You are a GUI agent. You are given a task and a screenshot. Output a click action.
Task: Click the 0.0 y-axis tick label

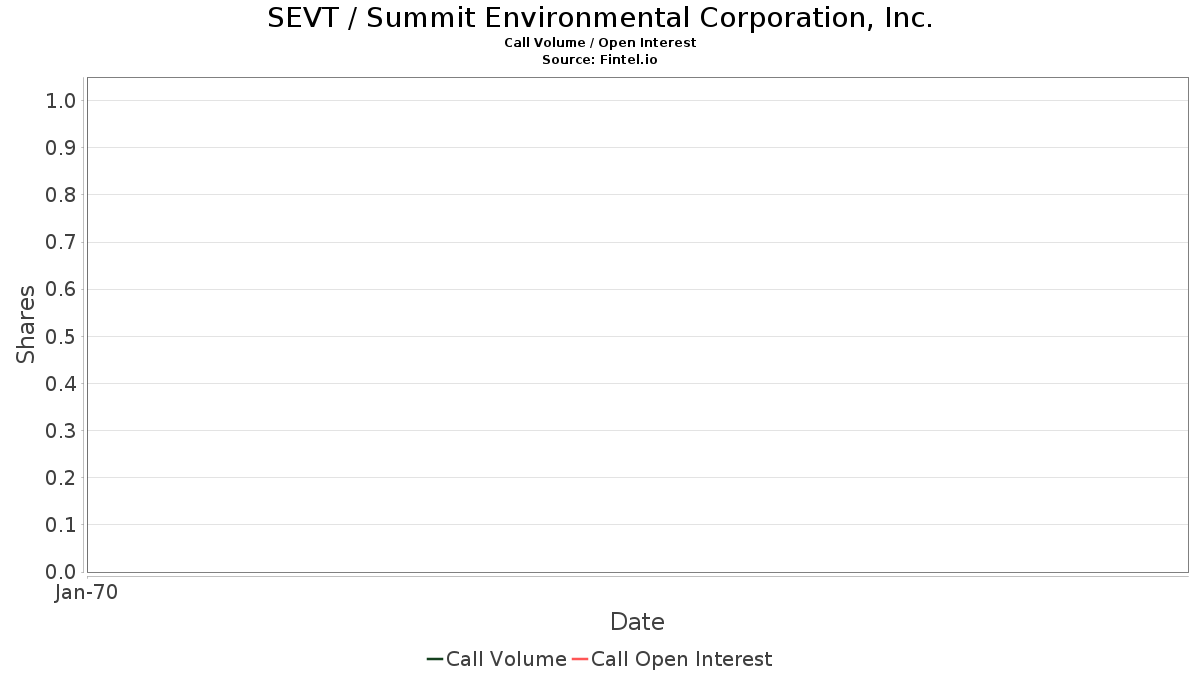(61, 572)
